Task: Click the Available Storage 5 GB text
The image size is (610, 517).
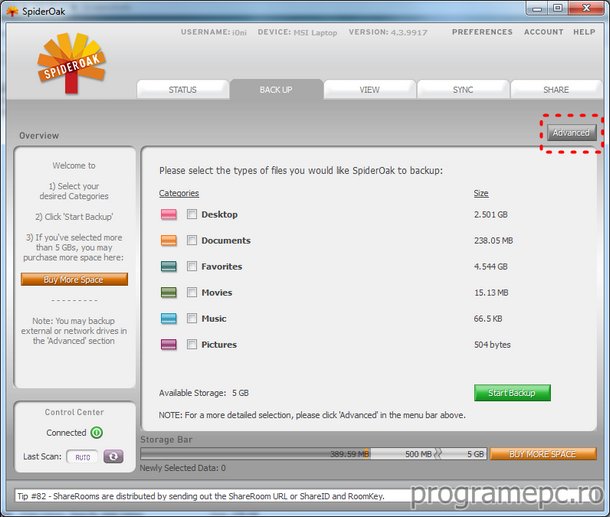Action: [203, 393]
